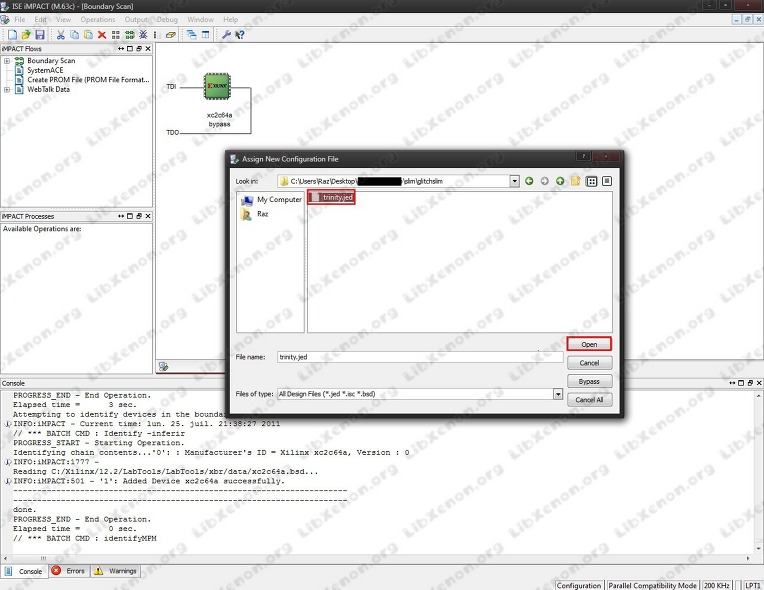Screen dimensions: 764x590
Task: Click the green Initialize Chain icon
Action: [x=130, y=35]
